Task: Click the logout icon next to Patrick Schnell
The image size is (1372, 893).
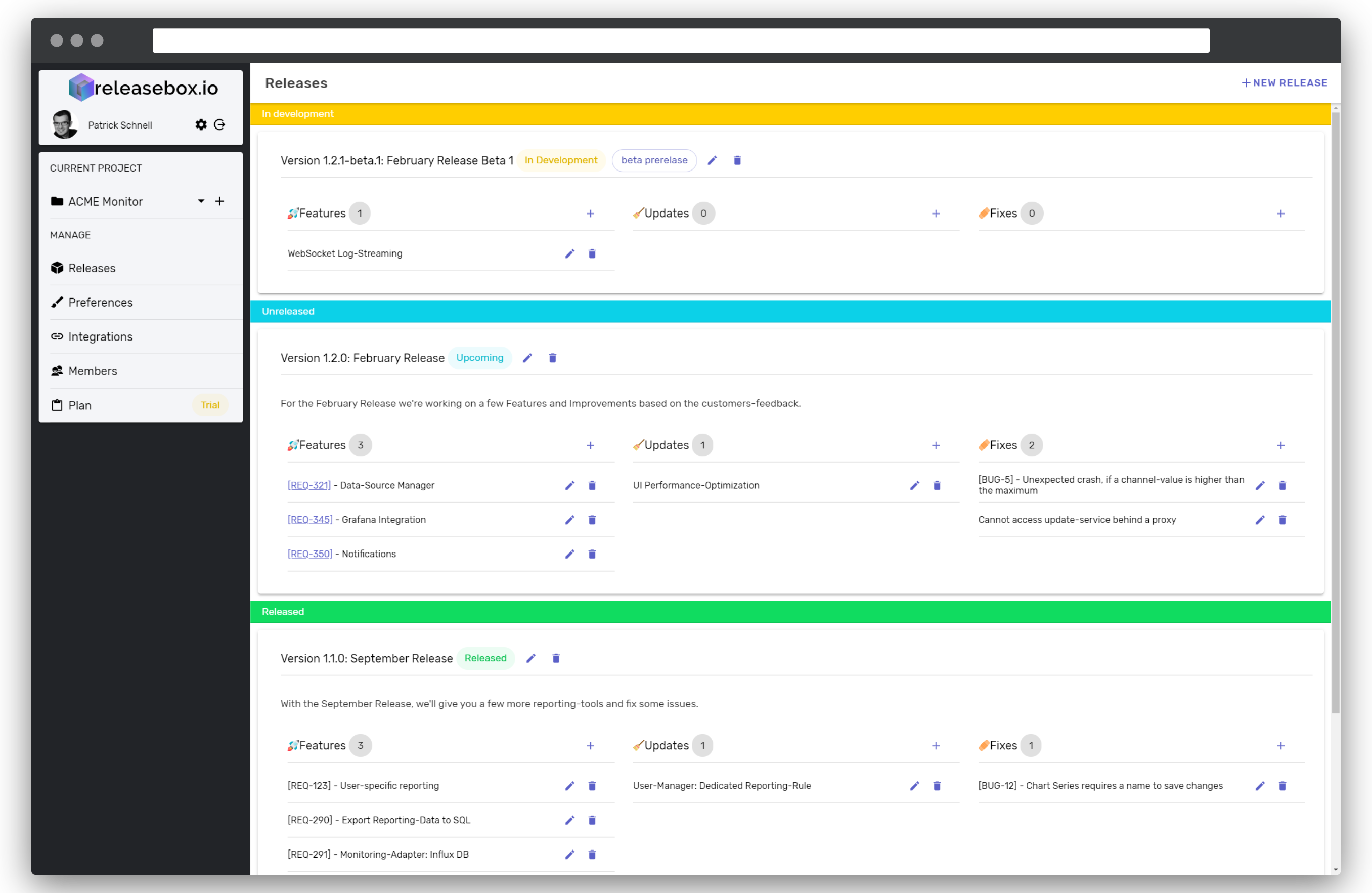Action: coord(219,124)
